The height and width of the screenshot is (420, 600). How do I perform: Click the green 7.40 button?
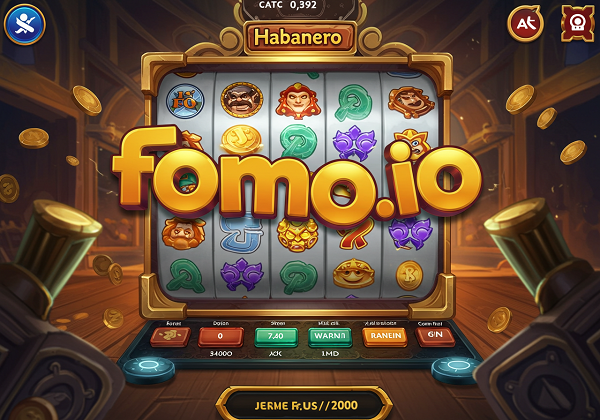pyautogui.click(x=276, y=337)
